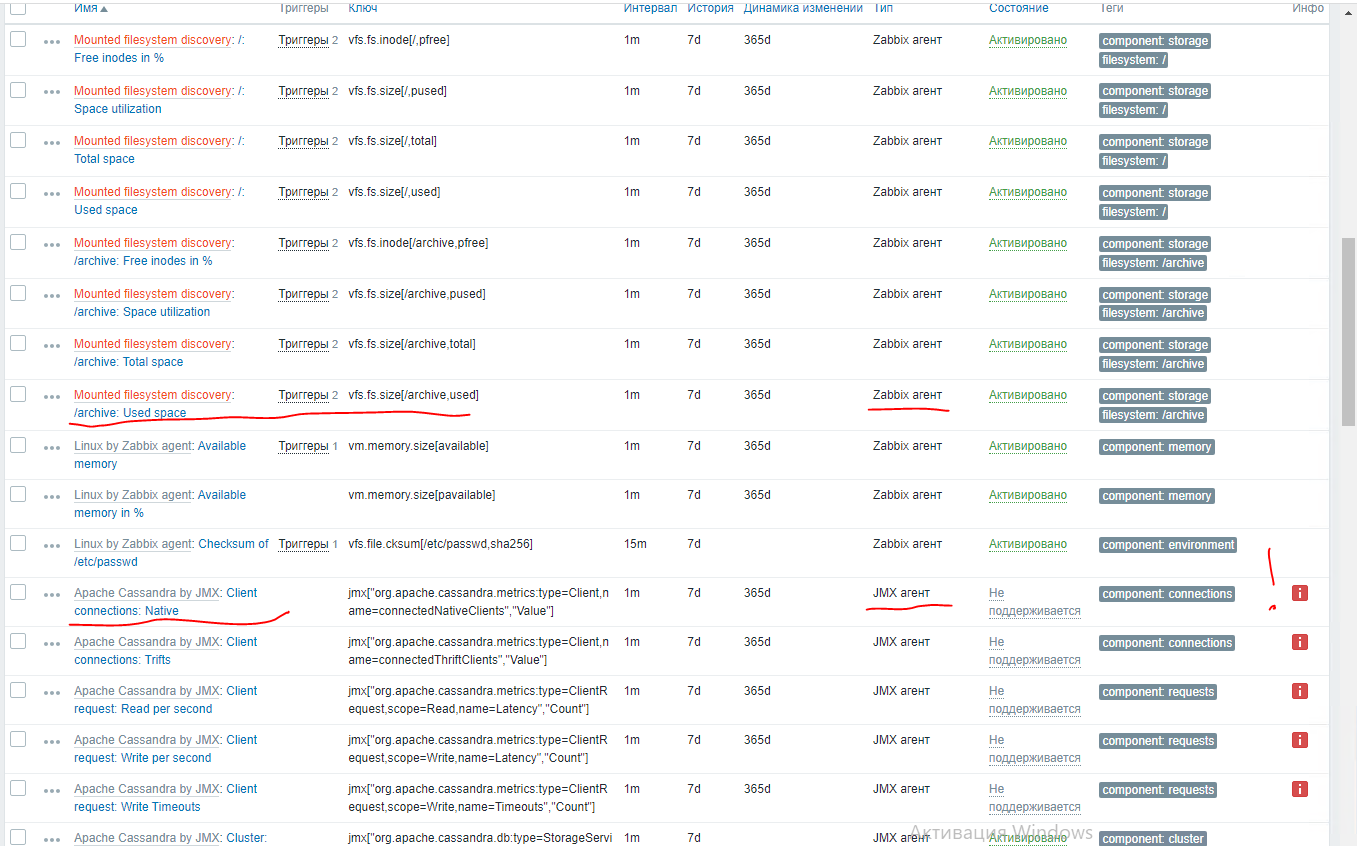
Task: Open the ellipsis menu for Read per second row
Action: pos(52,692)
